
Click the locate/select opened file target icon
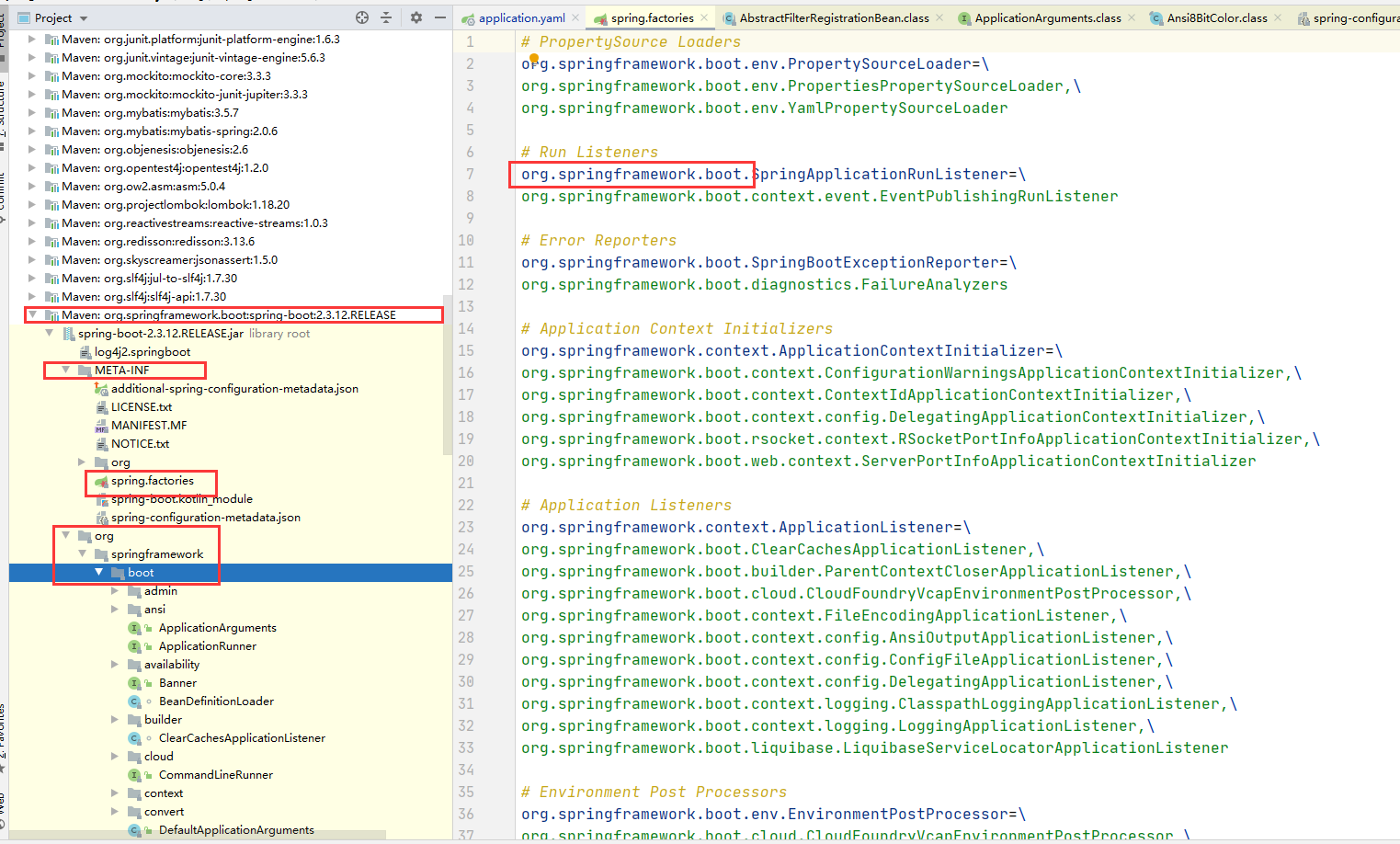[362, 17]
